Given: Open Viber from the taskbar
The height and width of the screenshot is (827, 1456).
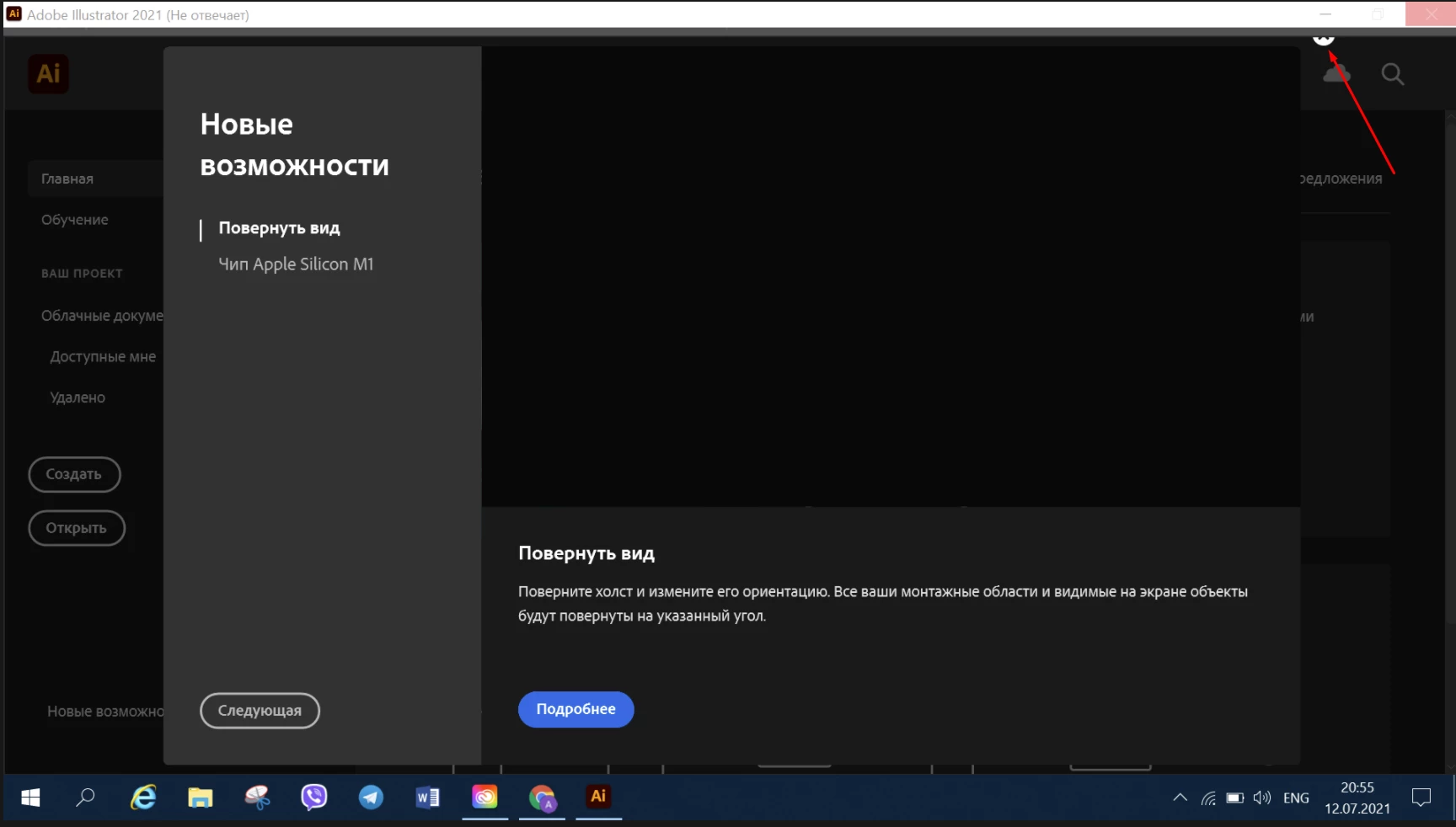Looking at the screenshot, I should pos(314,798).
